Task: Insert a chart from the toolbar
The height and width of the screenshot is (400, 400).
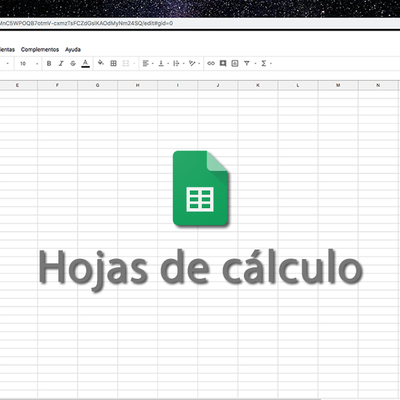Action: click(x=235, y=63)
